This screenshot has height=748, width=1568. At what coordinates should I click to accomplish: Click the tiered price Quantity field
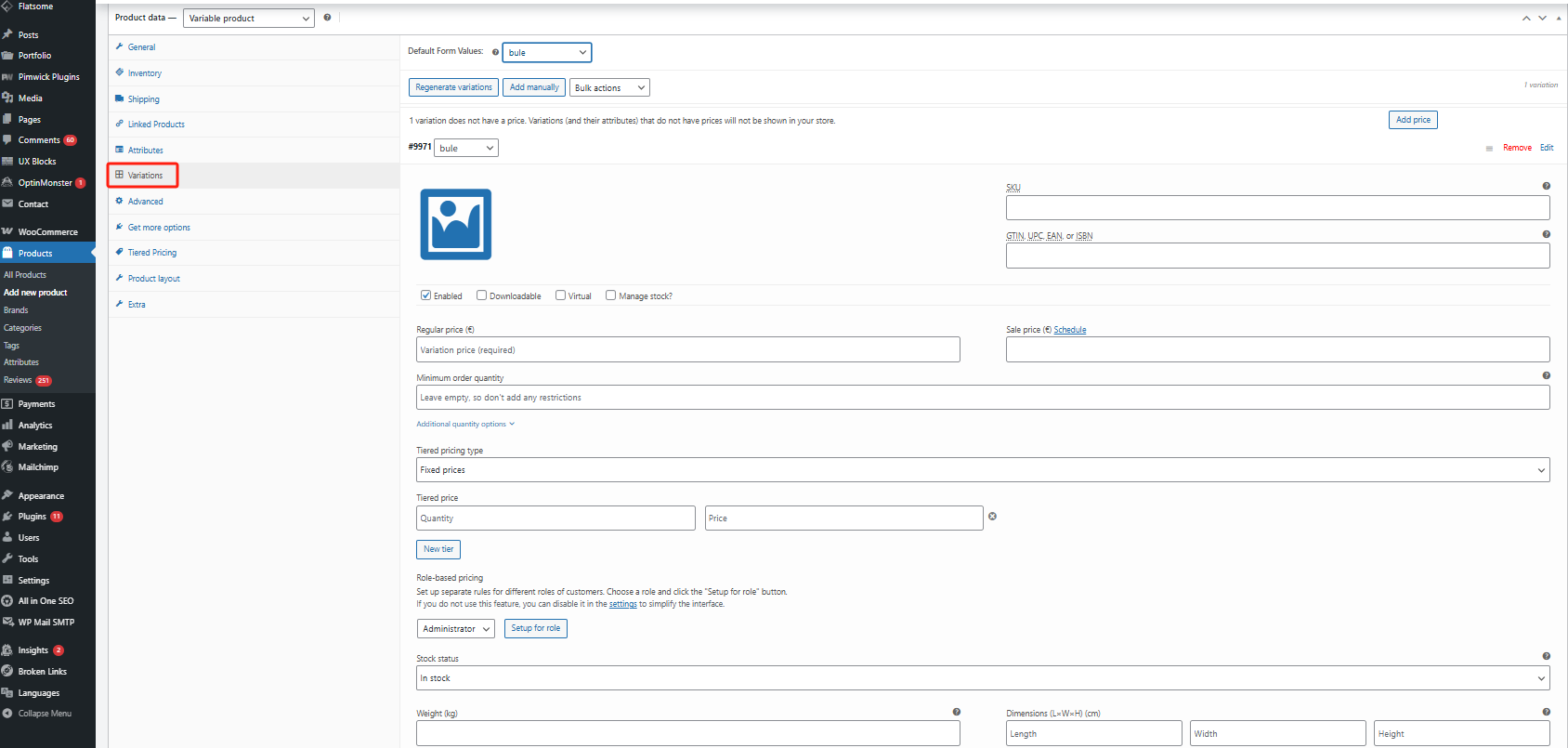coord(555,518)
